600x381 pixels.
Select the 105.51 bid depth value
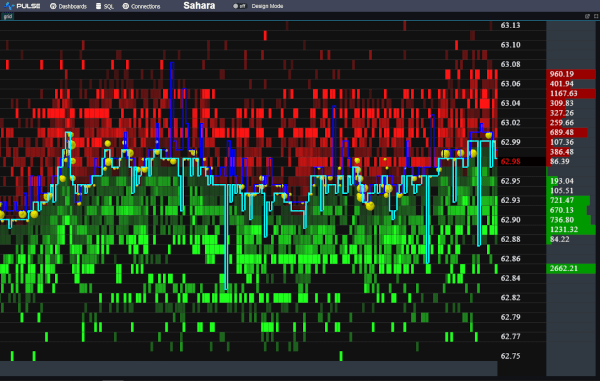tap(562, 190)
